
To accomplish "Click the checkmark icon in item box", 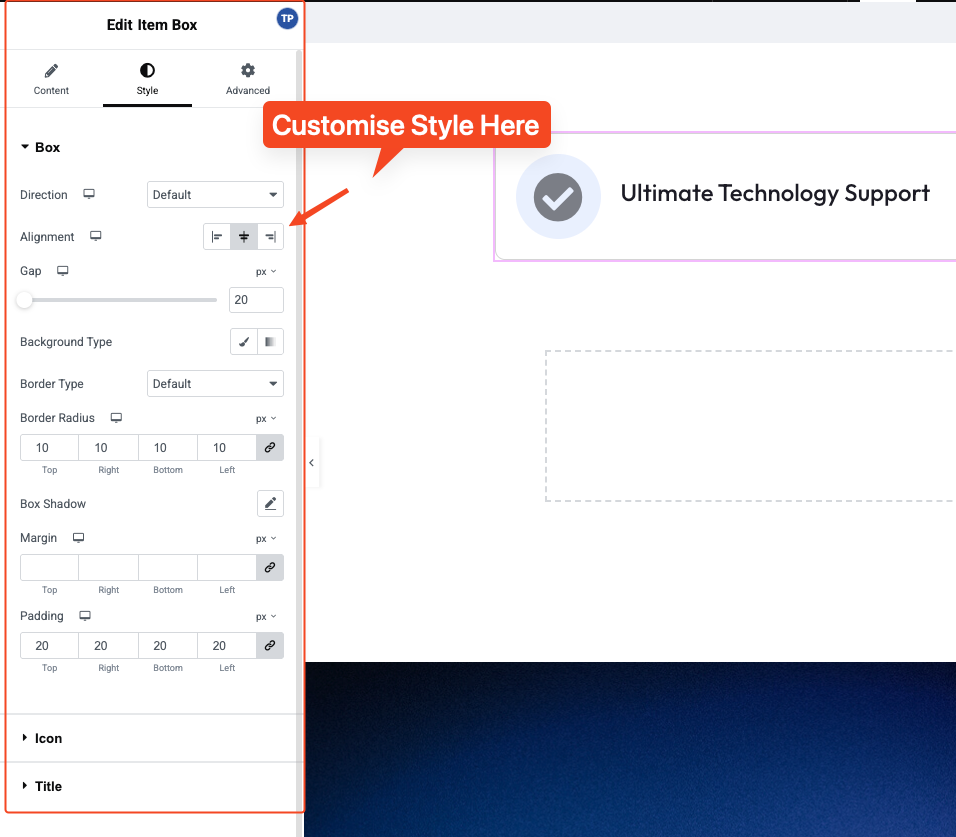I will pyautogui.click(x=557, y=196).
